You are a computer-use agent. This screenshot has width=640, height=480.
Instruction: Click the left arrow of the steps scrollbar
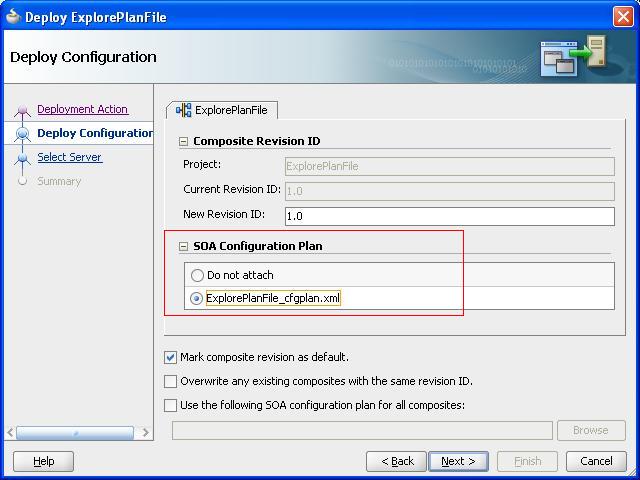click(x=10, y=433)
